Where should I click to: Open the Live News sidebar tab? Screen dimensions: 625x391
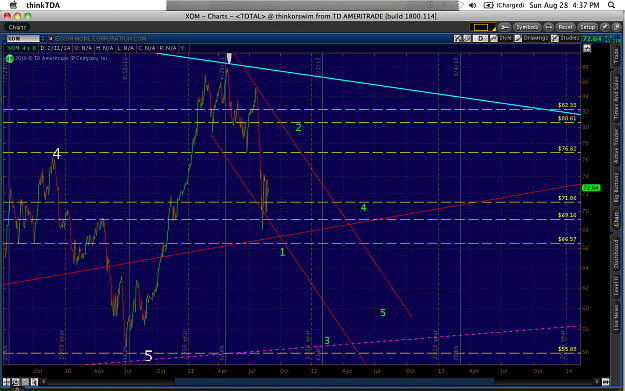(616, 317)
